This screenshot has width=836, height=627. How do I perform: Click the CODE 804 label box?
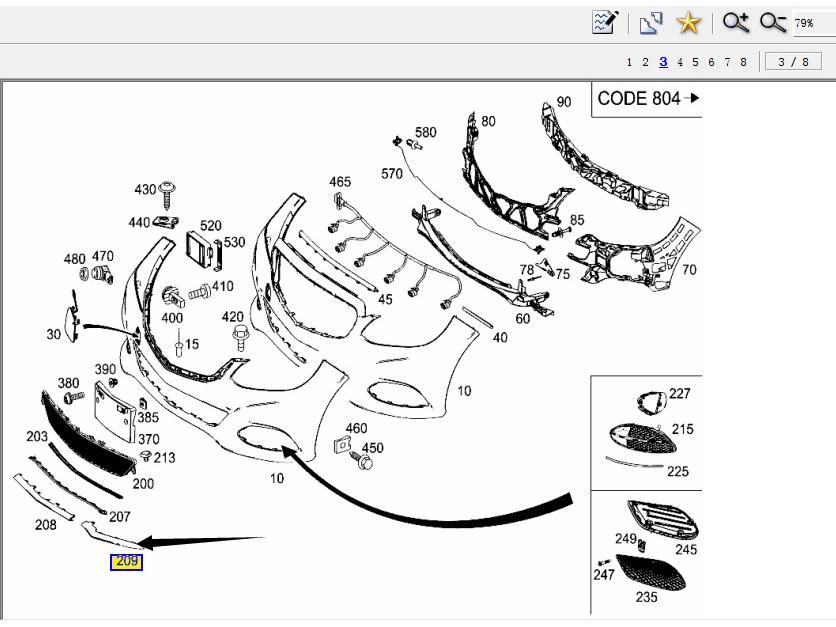646,99
